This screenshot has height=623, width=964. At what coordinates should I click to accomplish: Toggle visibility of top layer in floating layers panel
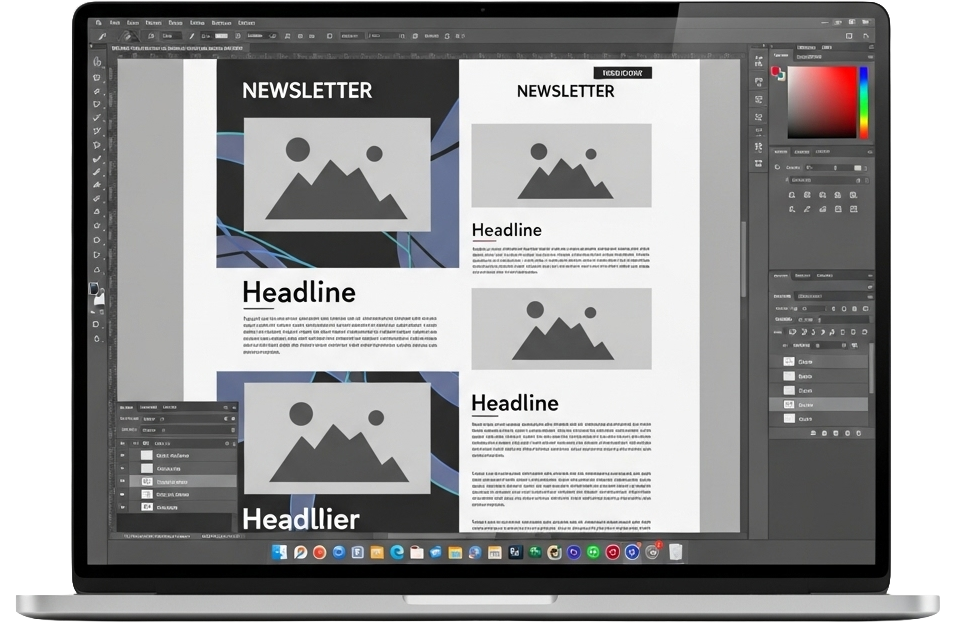[124, 455]
